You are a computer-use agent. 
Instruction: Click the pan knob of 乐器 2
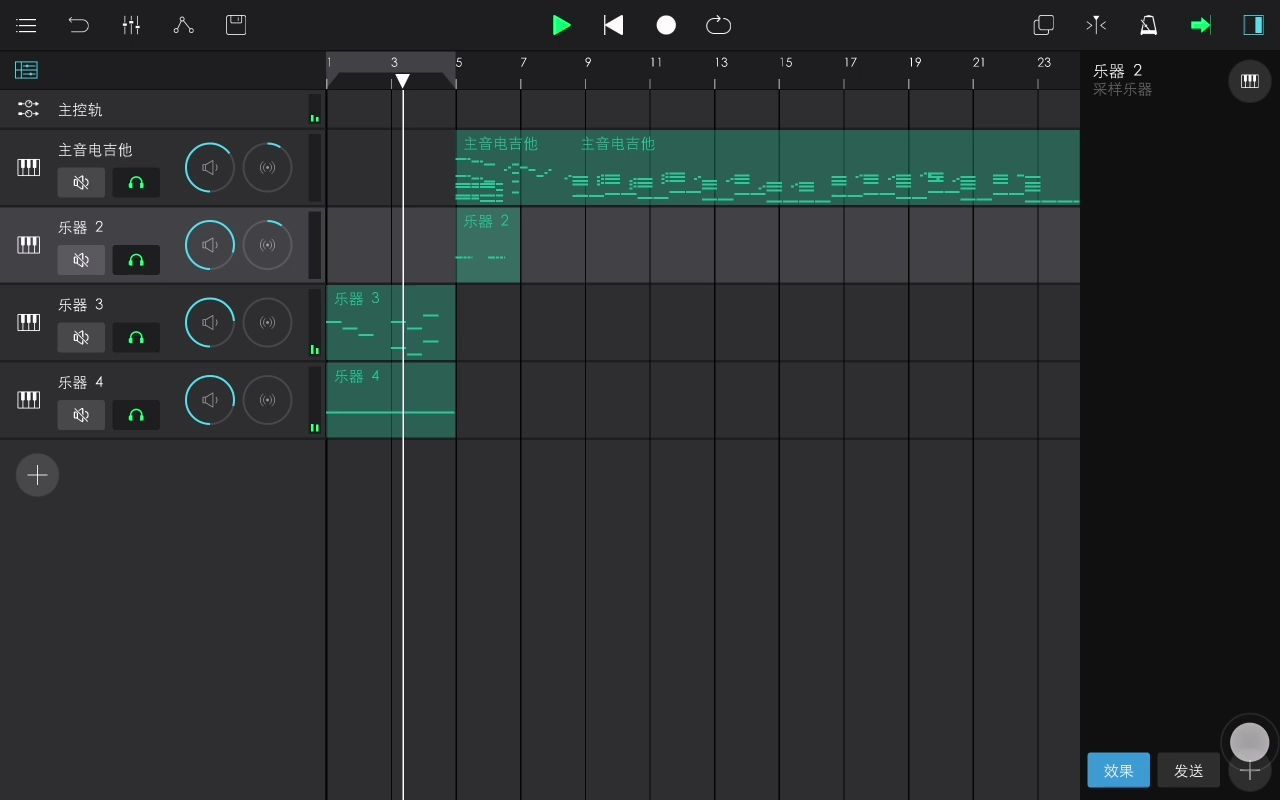coord(267,245)
